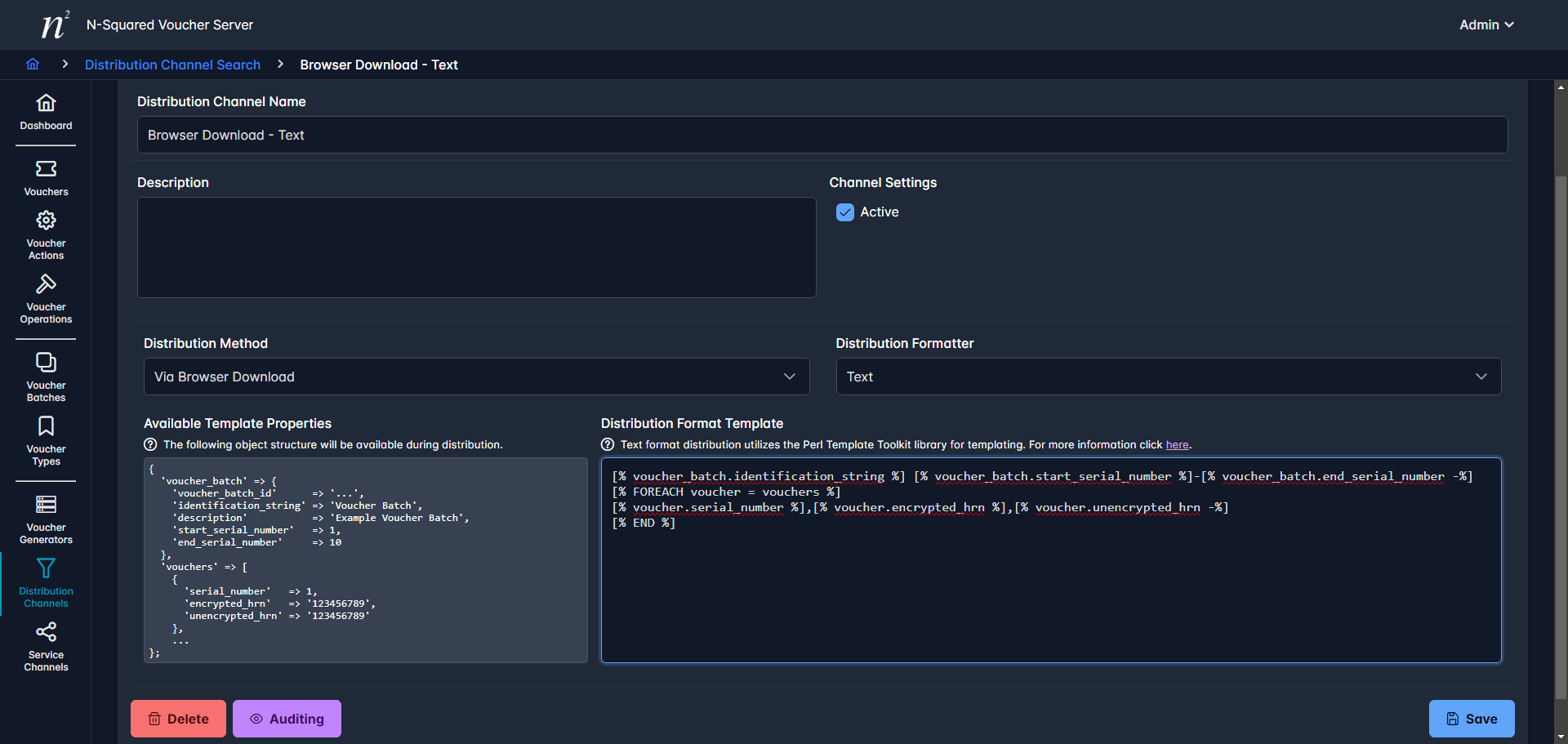
Task: Click the Save button
Action: click(x=1471, y=719)
